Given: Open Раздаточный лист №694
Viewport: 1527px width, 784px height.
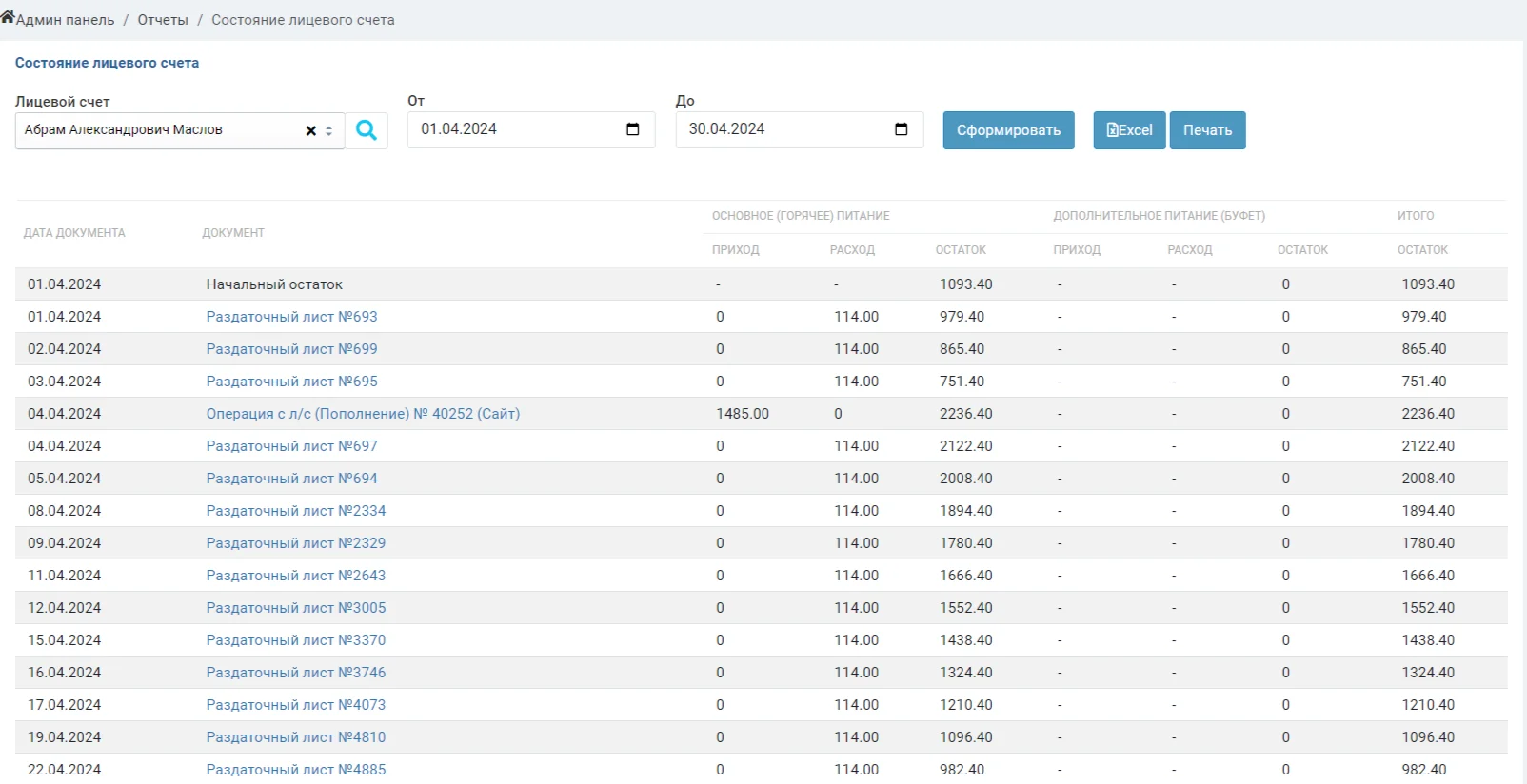Looking at the screenshot, I should click(x=291, y=479).
